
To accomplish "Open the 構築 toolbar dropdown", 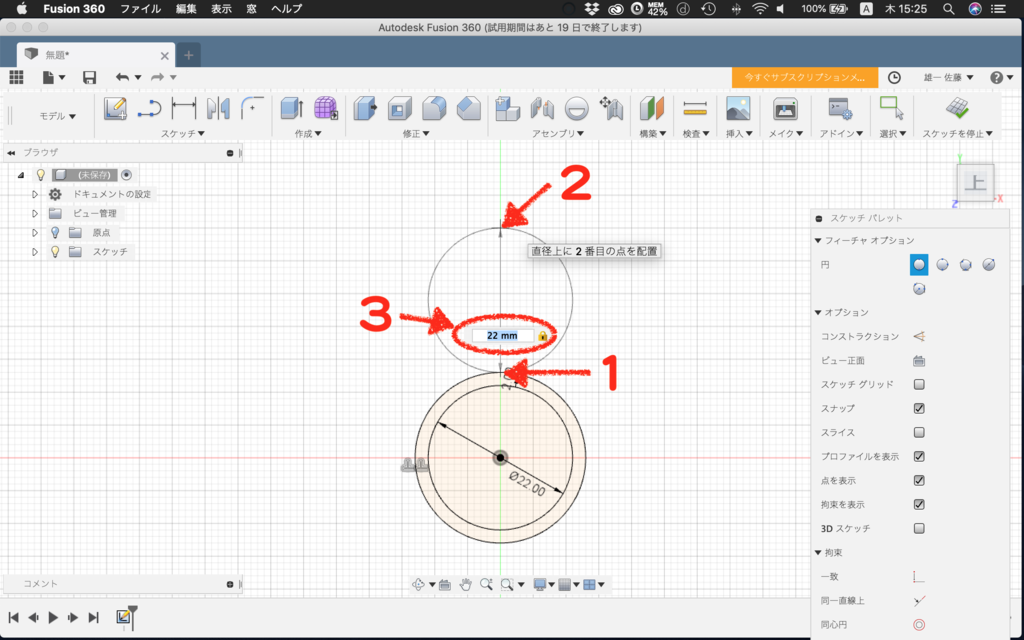I will pyautogui.click(x=652, y=133).
